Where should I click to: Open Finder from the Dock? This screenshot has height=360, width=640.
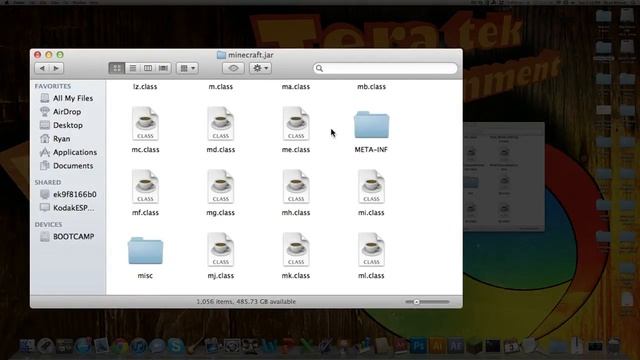point(27,346)
